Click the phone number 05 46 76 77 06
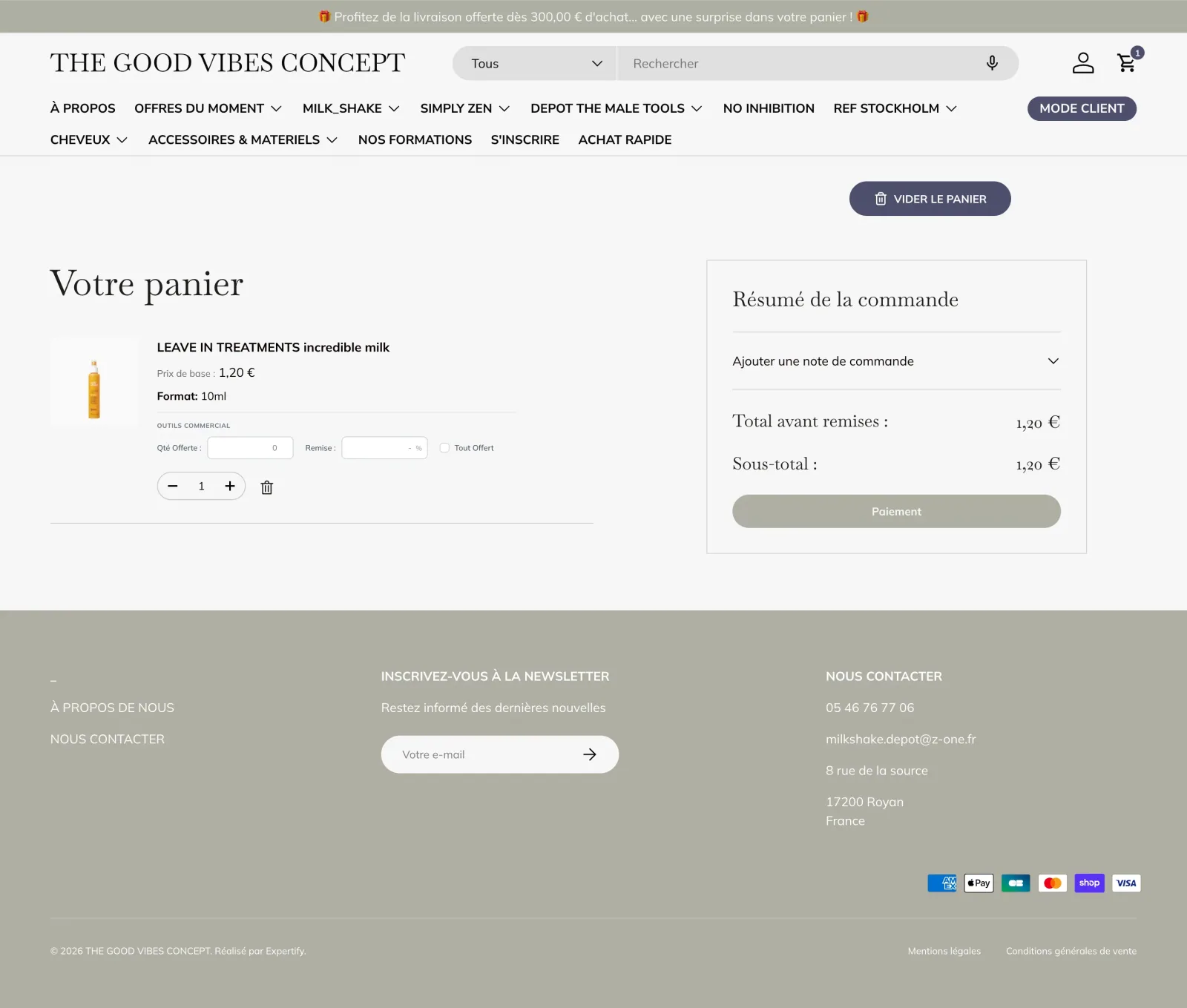The width and height of the screenshot is (1187, 1008). (x=870, y=708)
